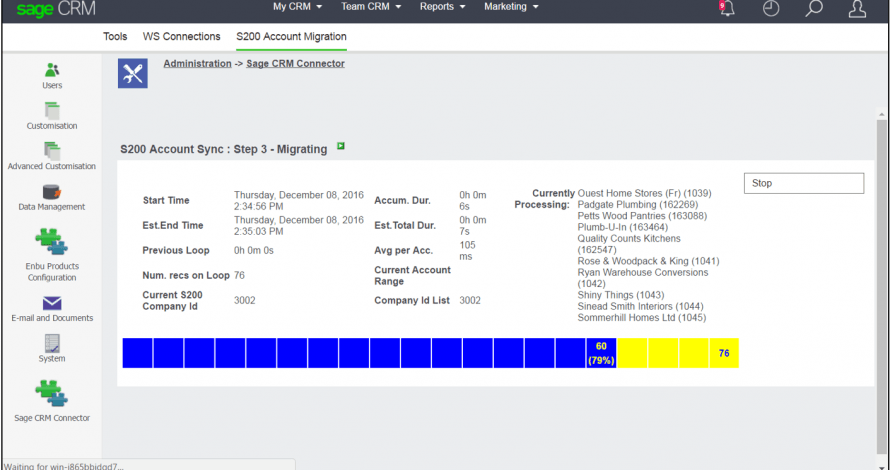Click the final progress block labeled 76
This screenshot has width=890, height=470.
[x=724, y=353]
